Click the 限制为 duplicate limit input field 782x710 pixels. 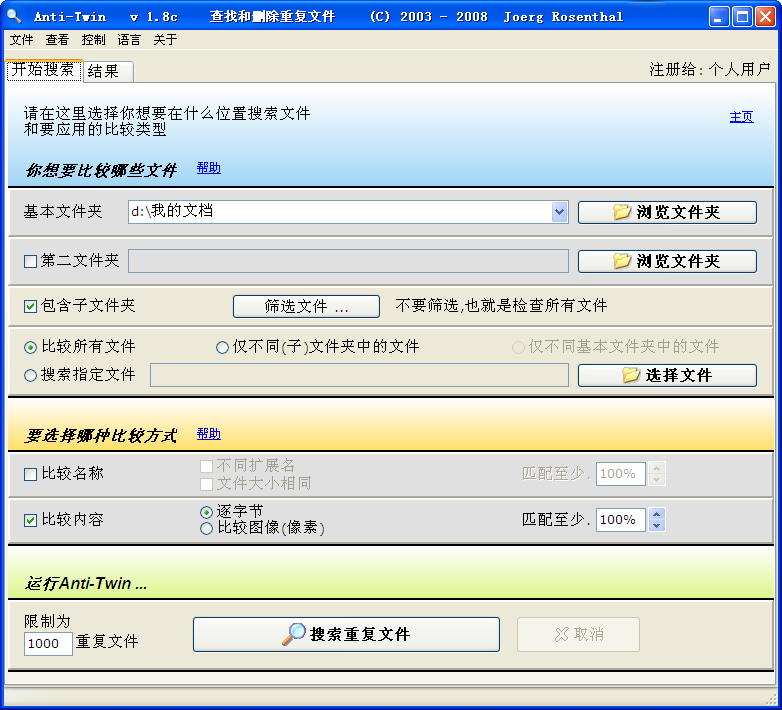pos(48,644)
